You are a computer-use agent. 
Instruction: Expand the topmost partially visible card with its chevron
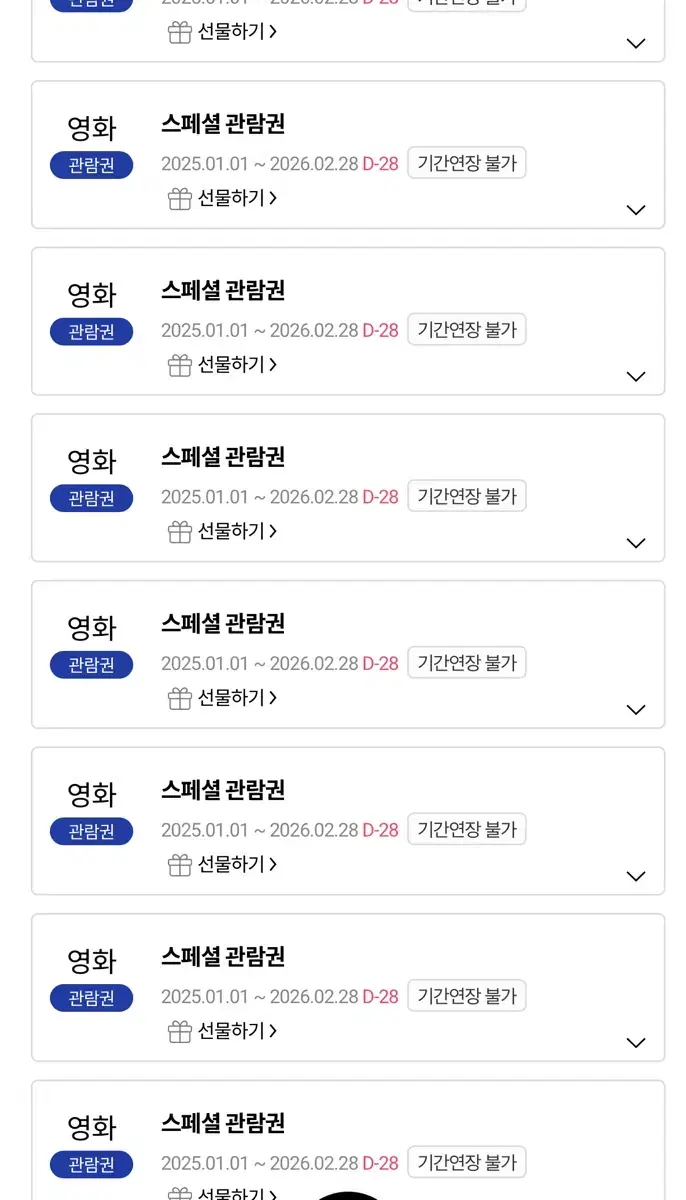636,43
